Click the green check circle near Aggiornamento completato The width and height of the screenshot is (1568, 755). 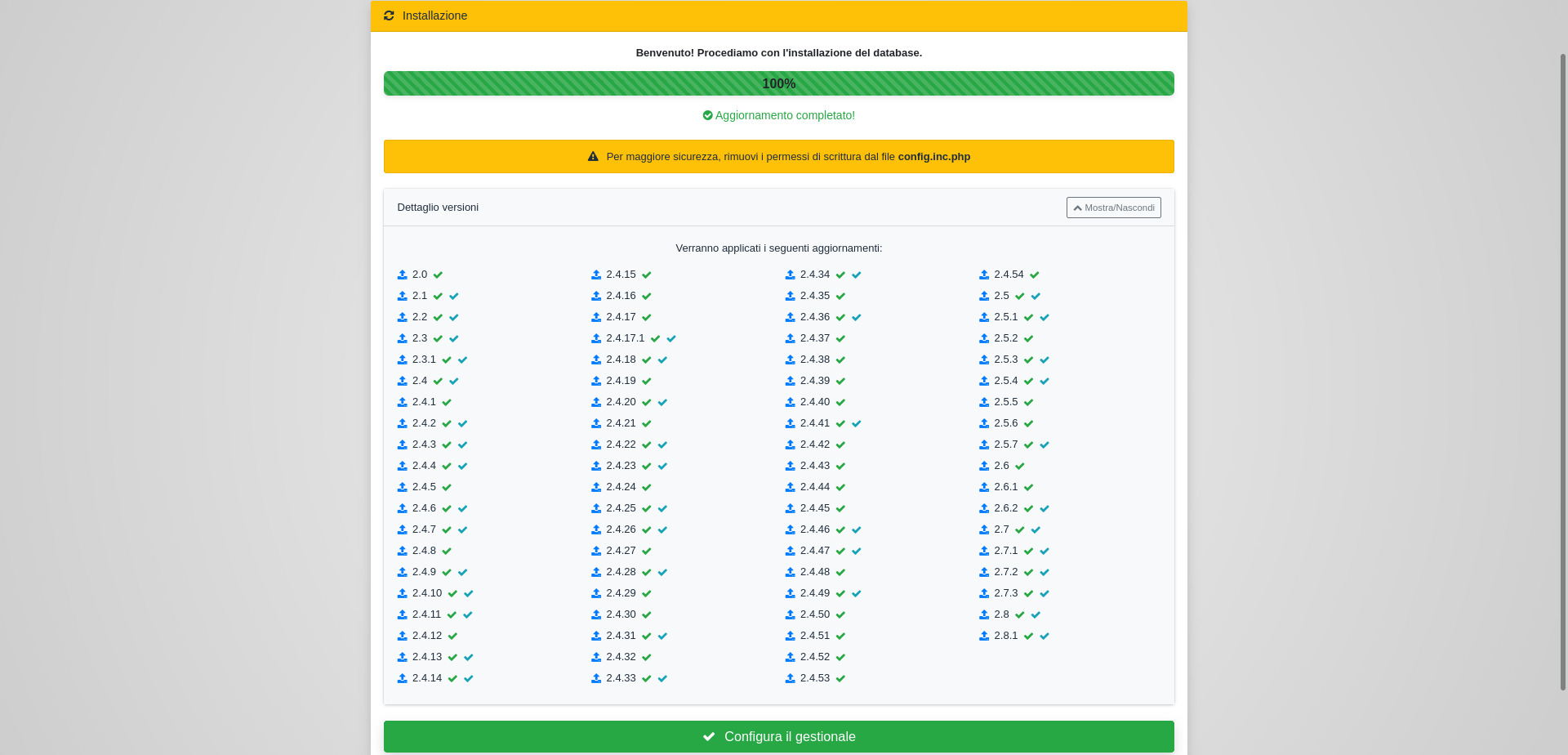click(x=707, y=115)
